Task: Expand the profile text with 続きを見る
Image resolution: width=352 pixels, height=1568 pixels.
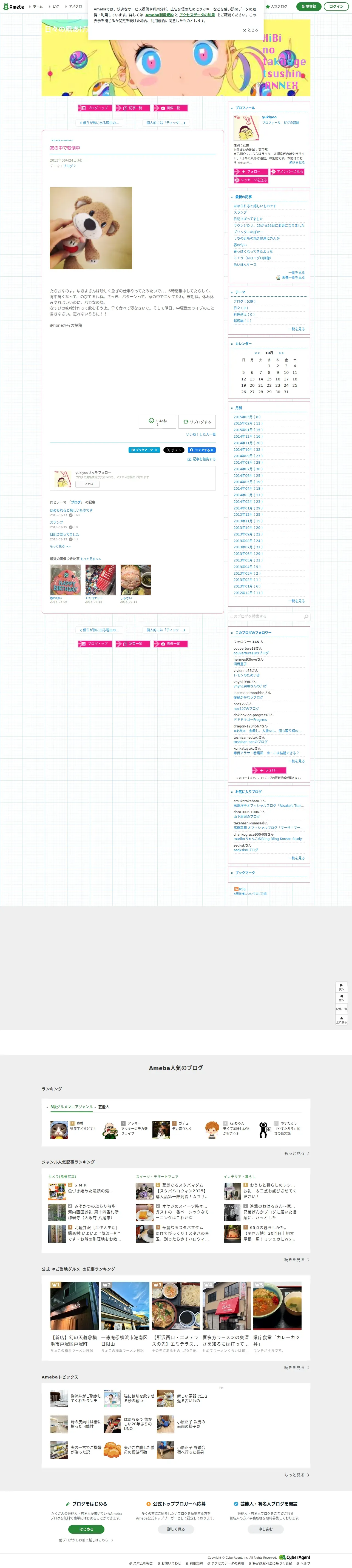Action: pyautogui.click(x=297, y=162)
